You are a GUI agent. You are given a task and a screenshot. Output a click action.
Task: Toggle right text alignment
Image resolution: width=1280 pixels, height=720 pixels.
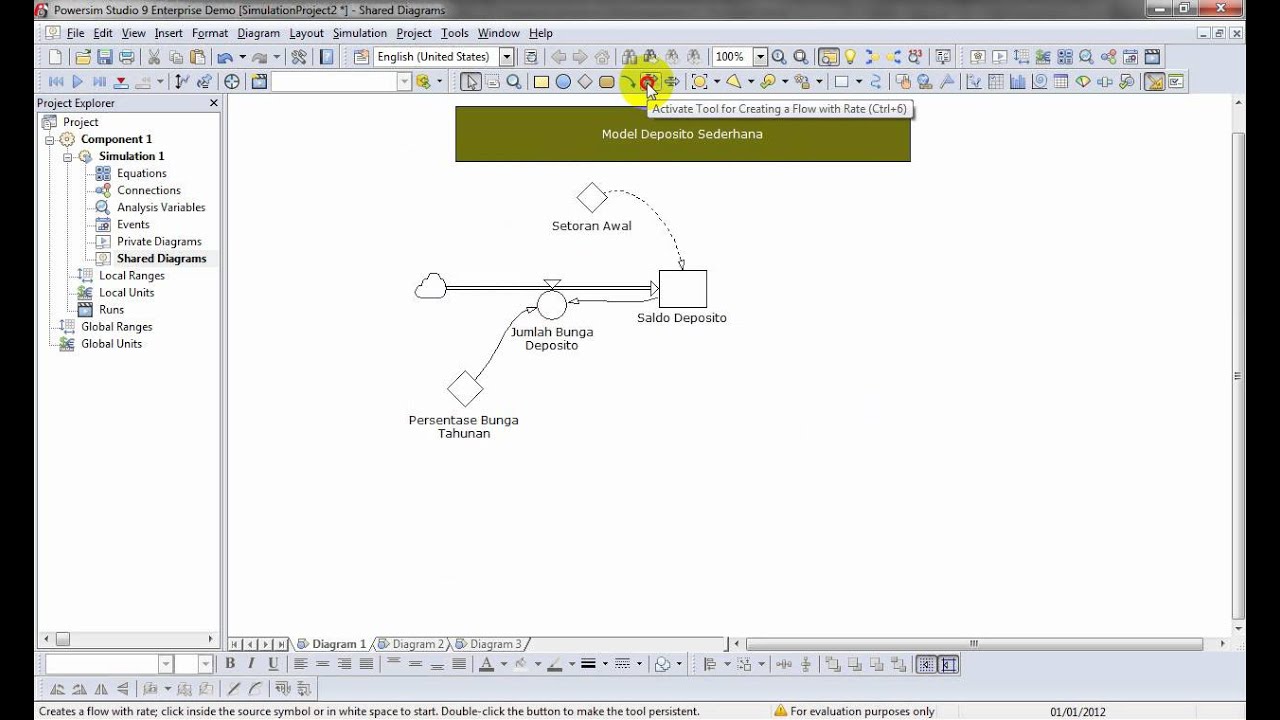pyautogui.click(x=344, y=664)
